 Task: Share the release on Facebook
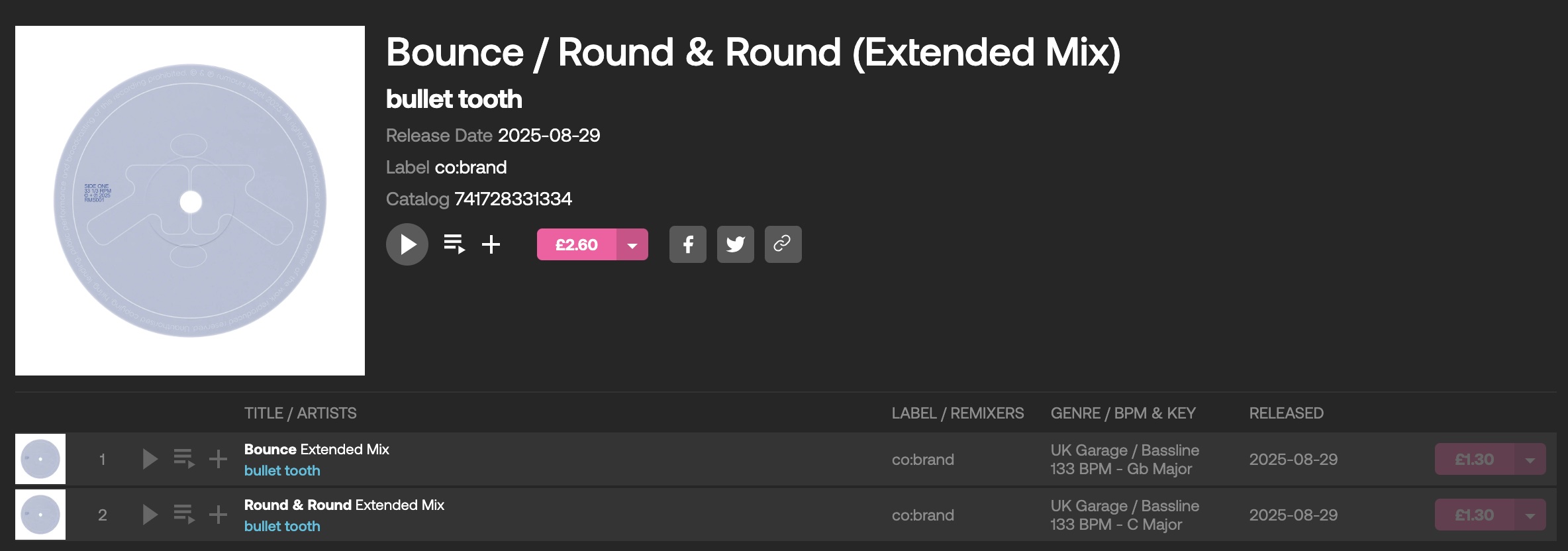pos(687,244)
